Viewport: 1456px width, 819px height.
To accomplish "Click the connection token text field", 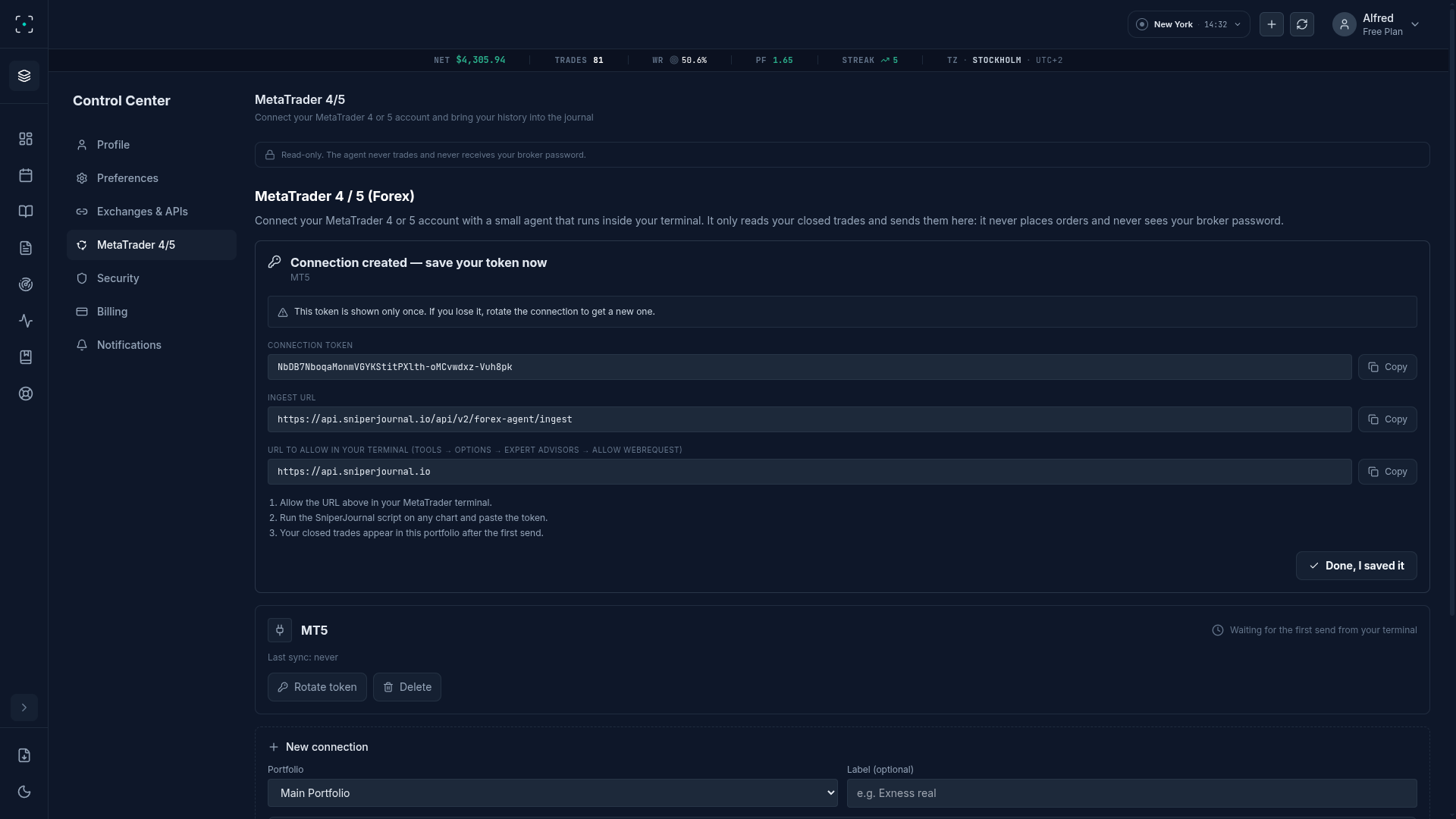I will [x=809, y=367].
